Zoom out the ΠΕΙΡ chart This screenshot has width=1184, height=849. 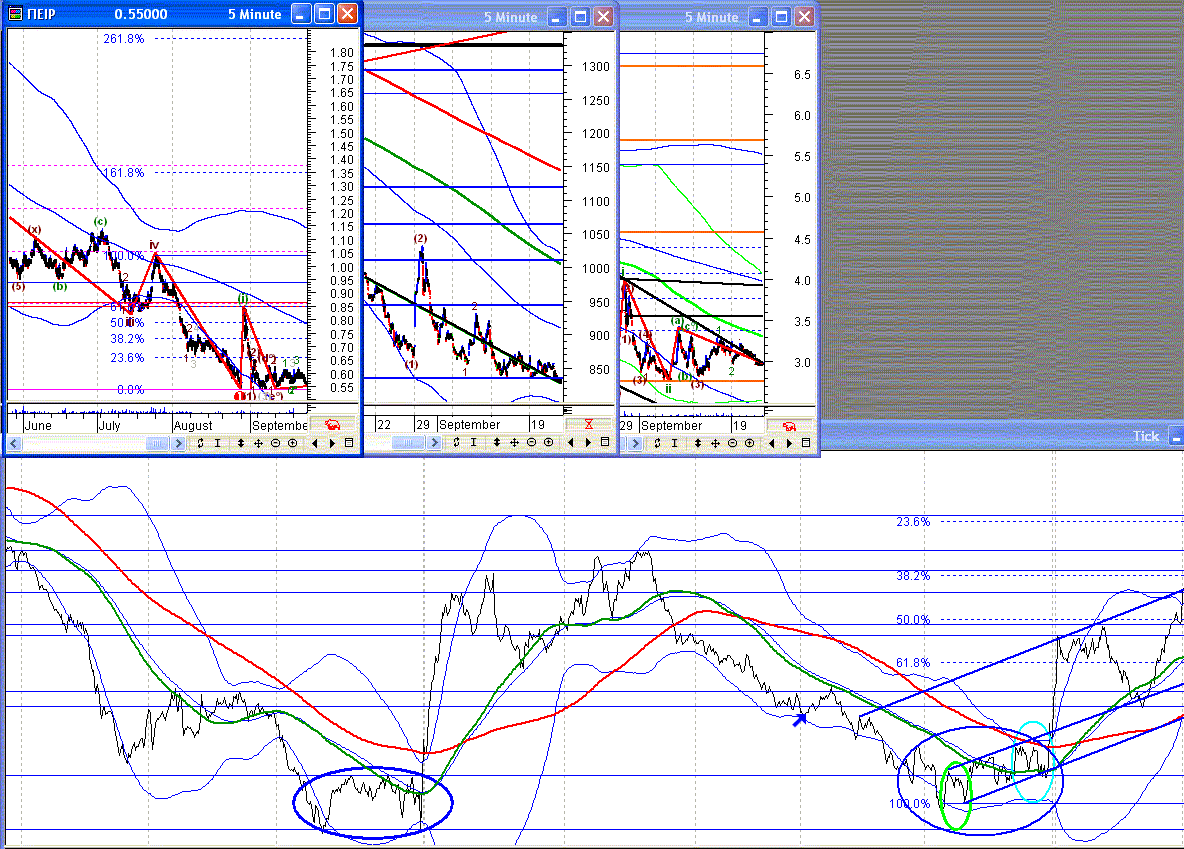tap(276, 443)
